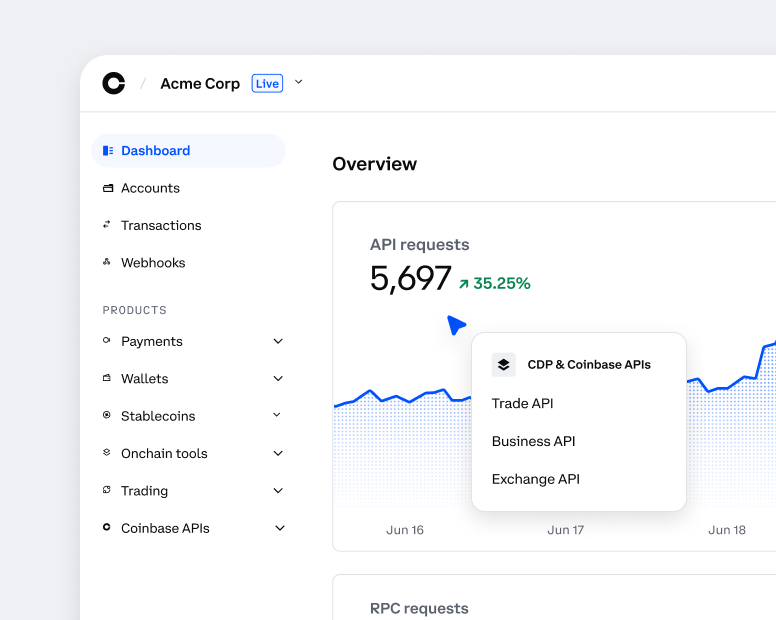Click the Coinbase logo icon
The image size is (776, 620).
click(x=113, y=83)
